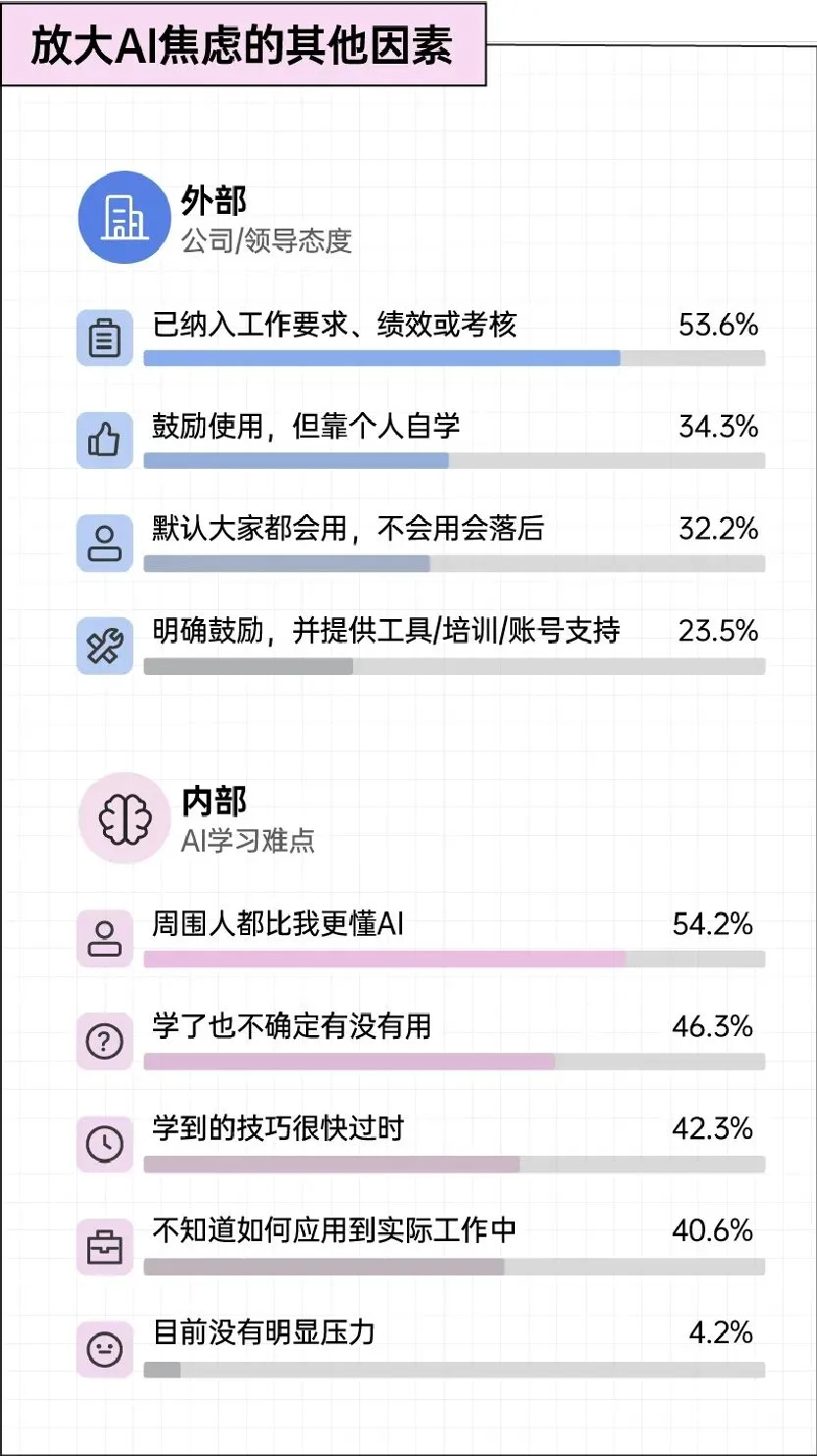
Task: Click the title 放大AI焦虑的其他因素
Action: pos(242,46)
